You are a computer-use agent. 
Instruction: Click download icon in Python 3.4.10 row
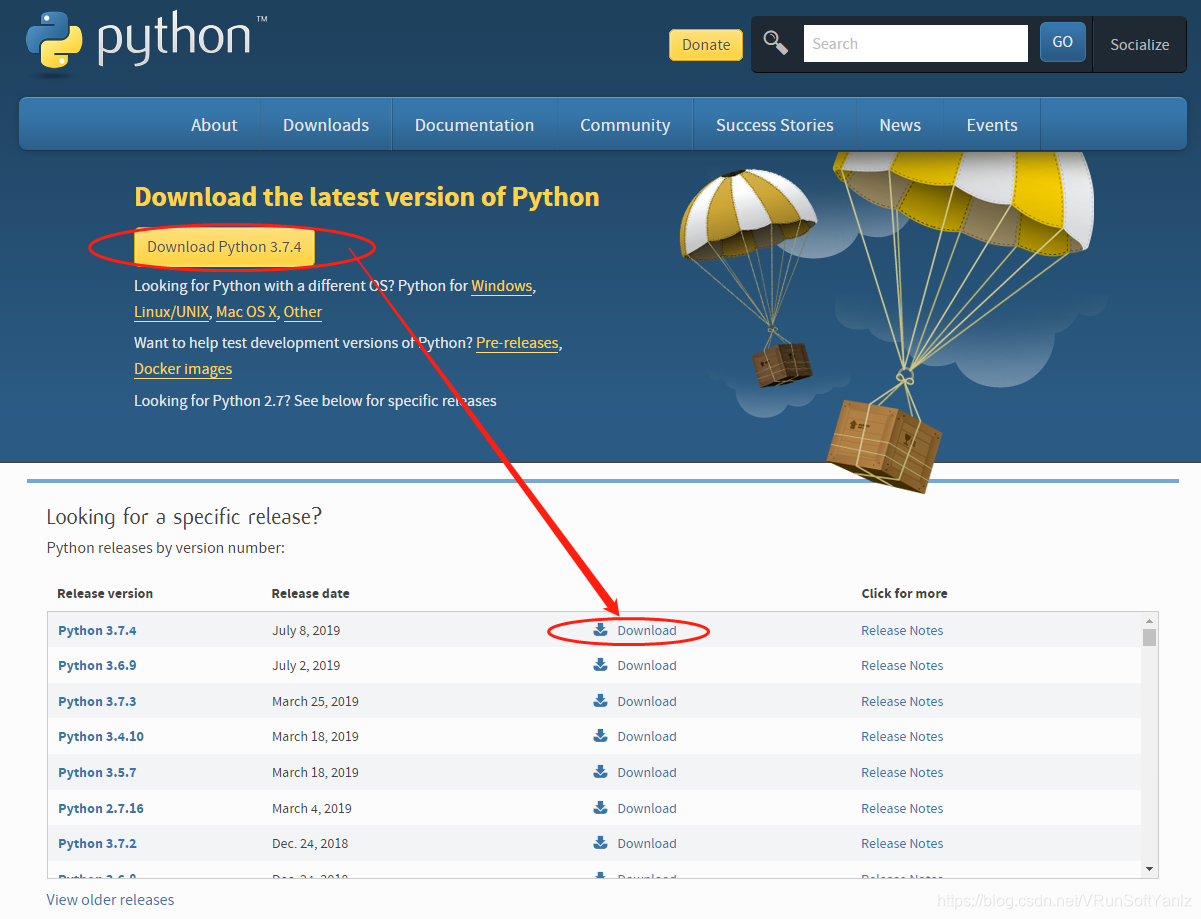pos(600,736)
